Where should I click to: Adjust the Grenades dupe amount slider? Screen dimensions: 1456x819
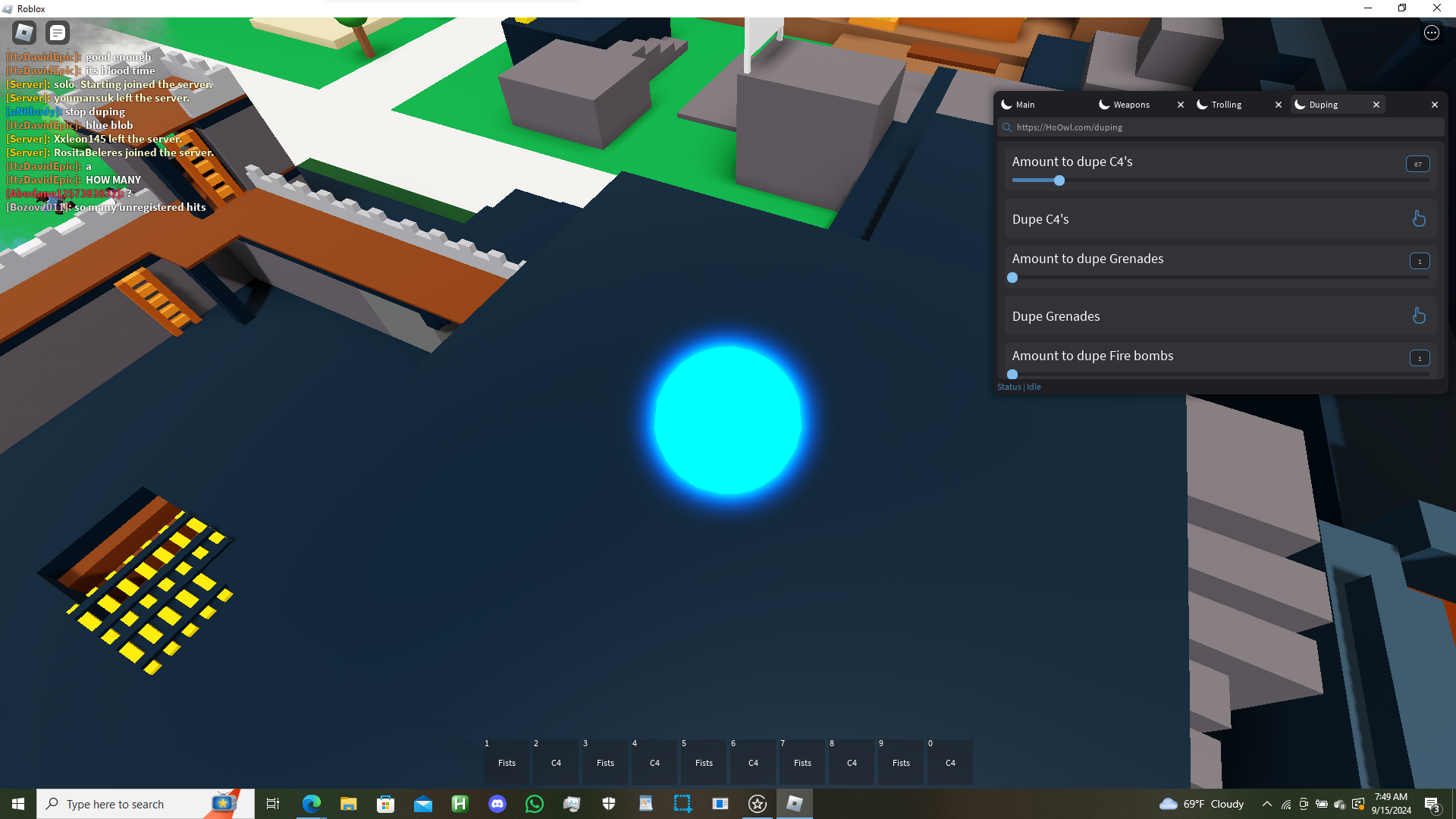pyautogui.click(x=1220, y=278)
